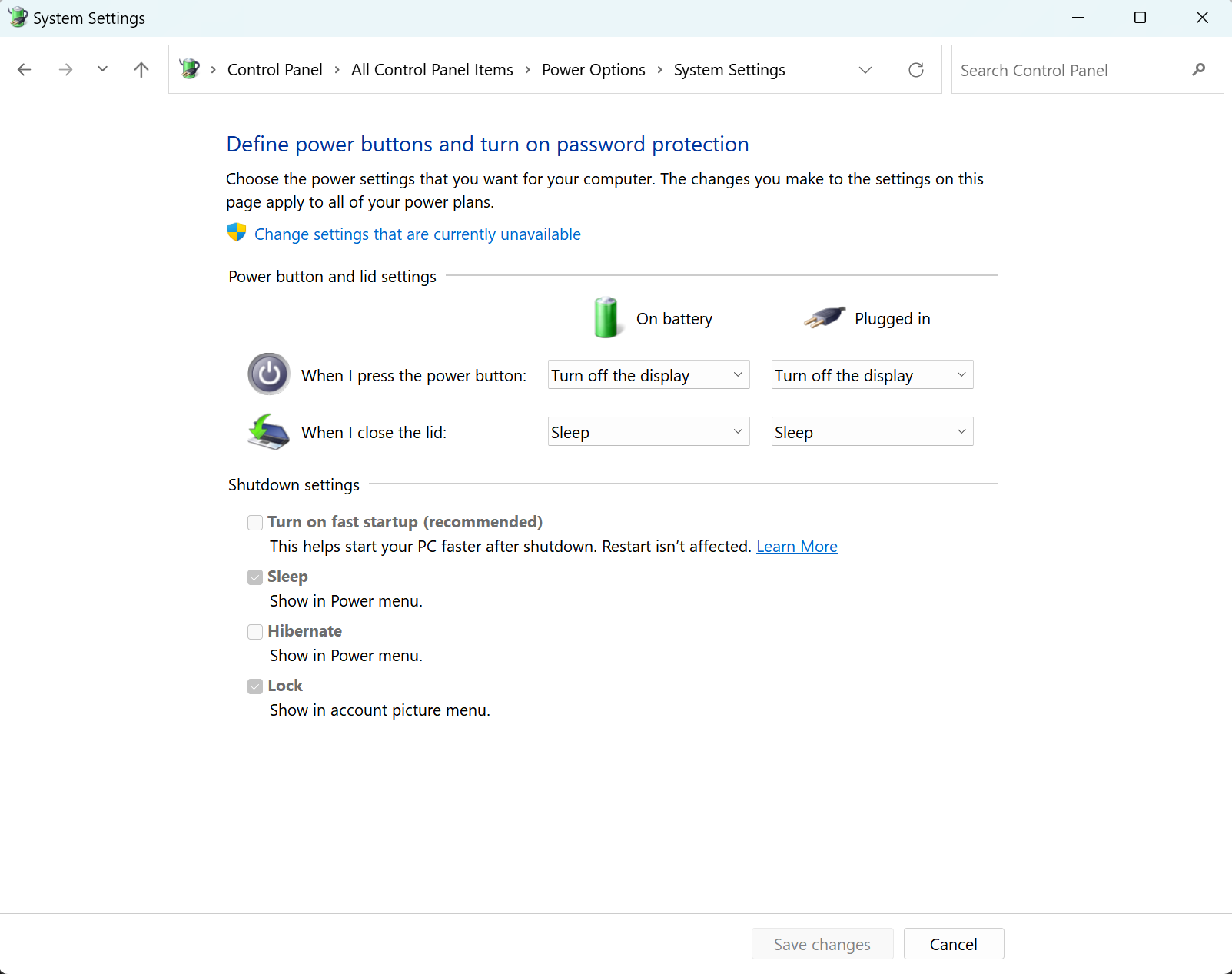Open lid close action dropdown for Plugged in

point(872,431)
